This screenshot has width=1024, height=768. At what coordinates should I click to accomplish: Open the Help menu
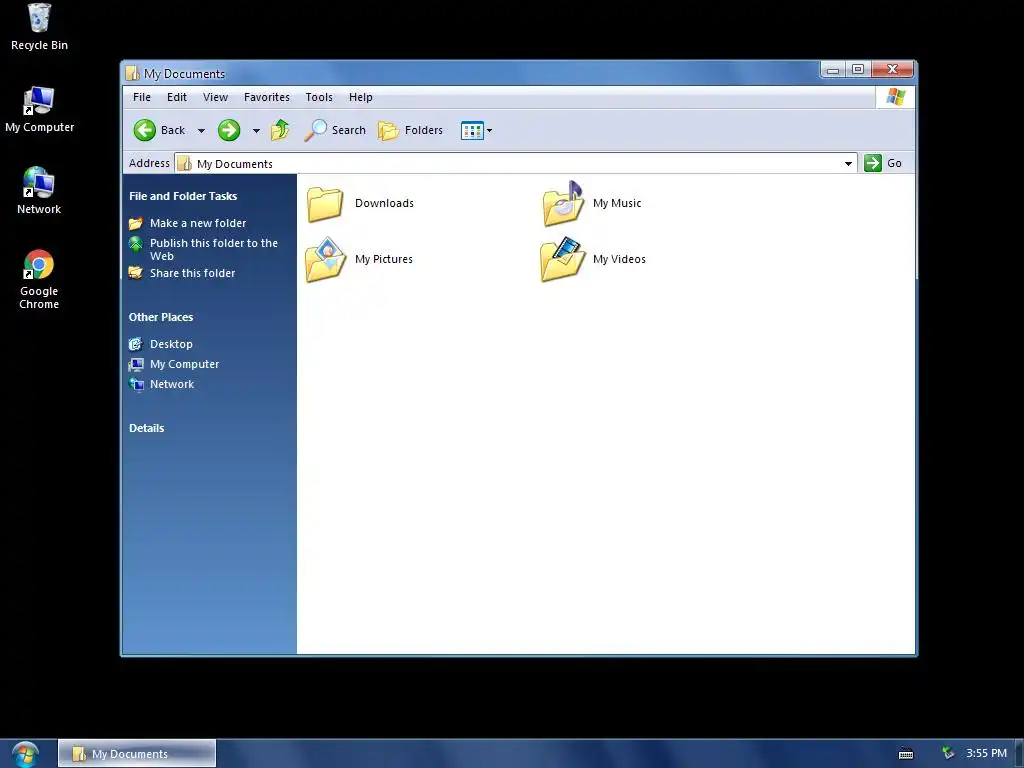pyautogui.click(x=360, y=97)
